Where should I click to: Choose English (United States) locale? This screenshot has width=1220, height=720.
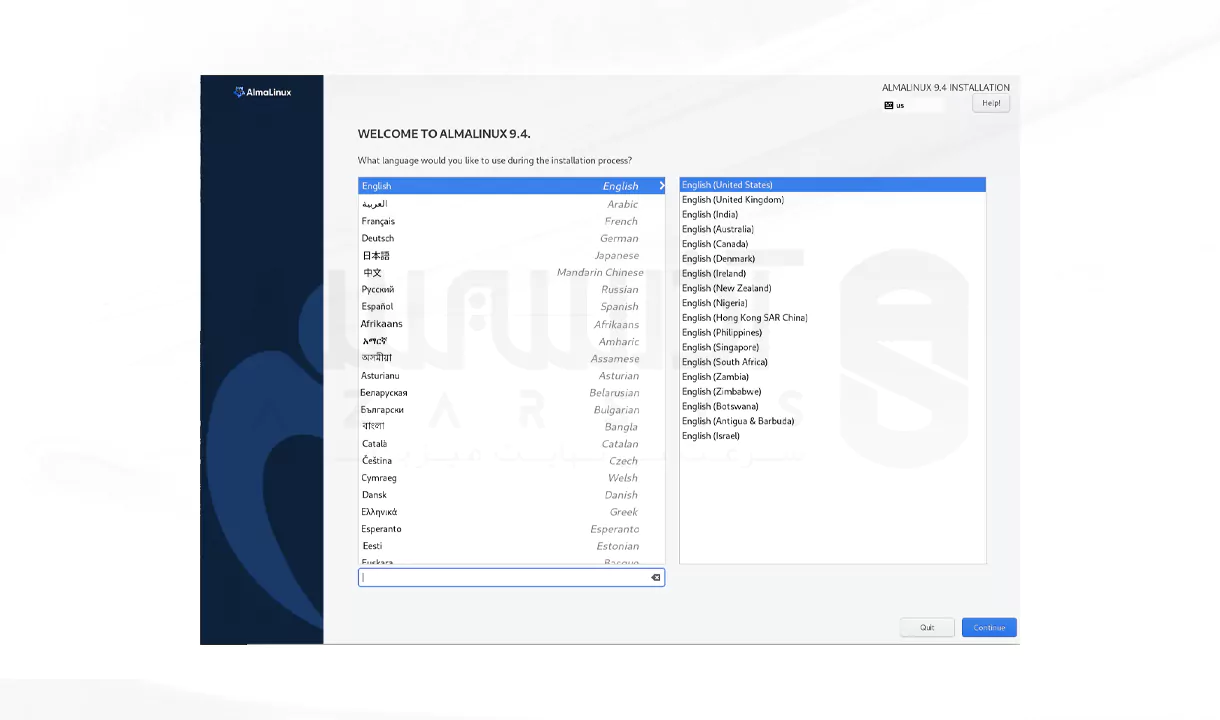(x=832, y=185)
